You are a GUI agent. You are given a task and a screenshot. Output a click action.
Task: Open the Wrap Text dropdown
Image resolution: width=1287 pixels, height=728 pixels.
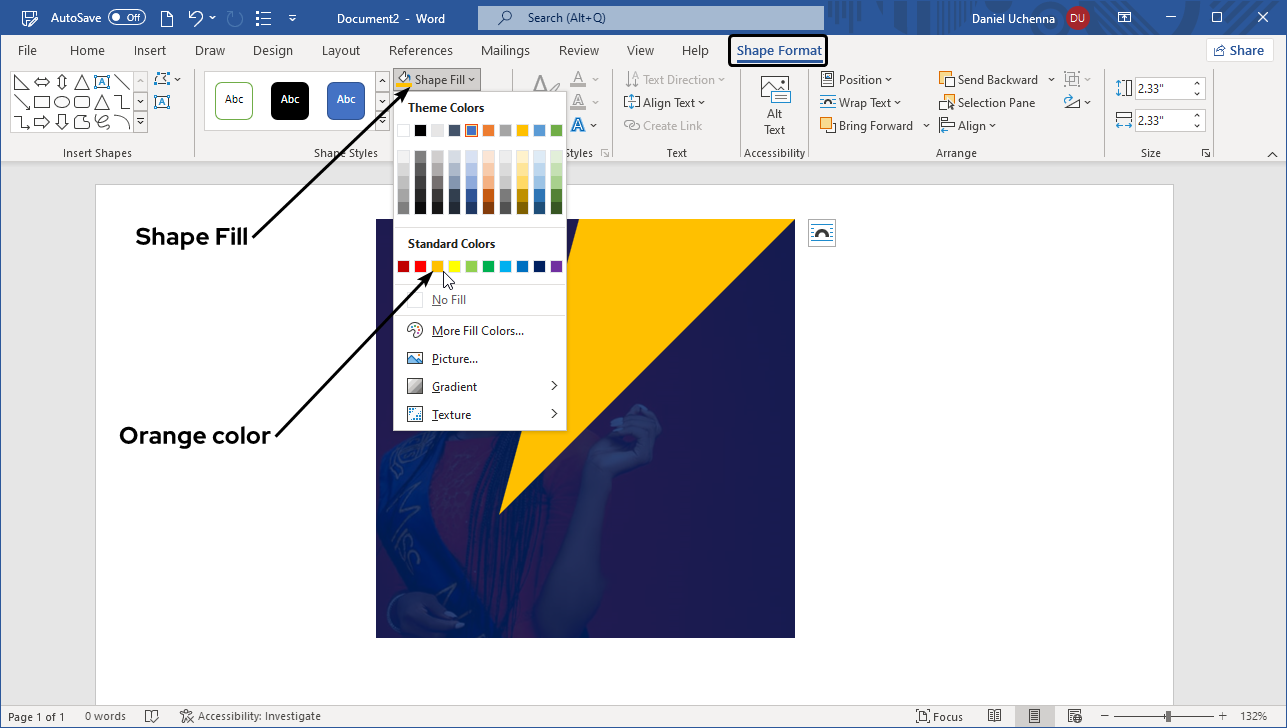pos(860,103)
